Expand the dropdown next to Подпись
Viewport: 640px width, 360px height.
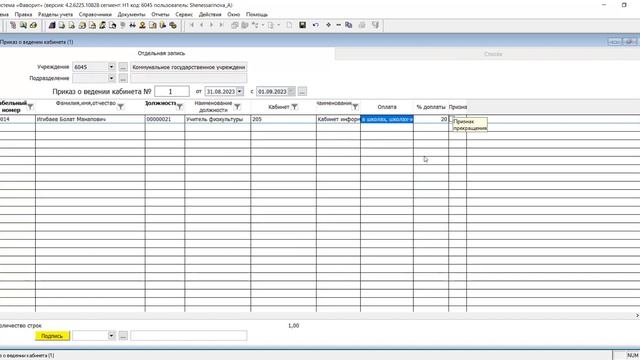[111, 336]
